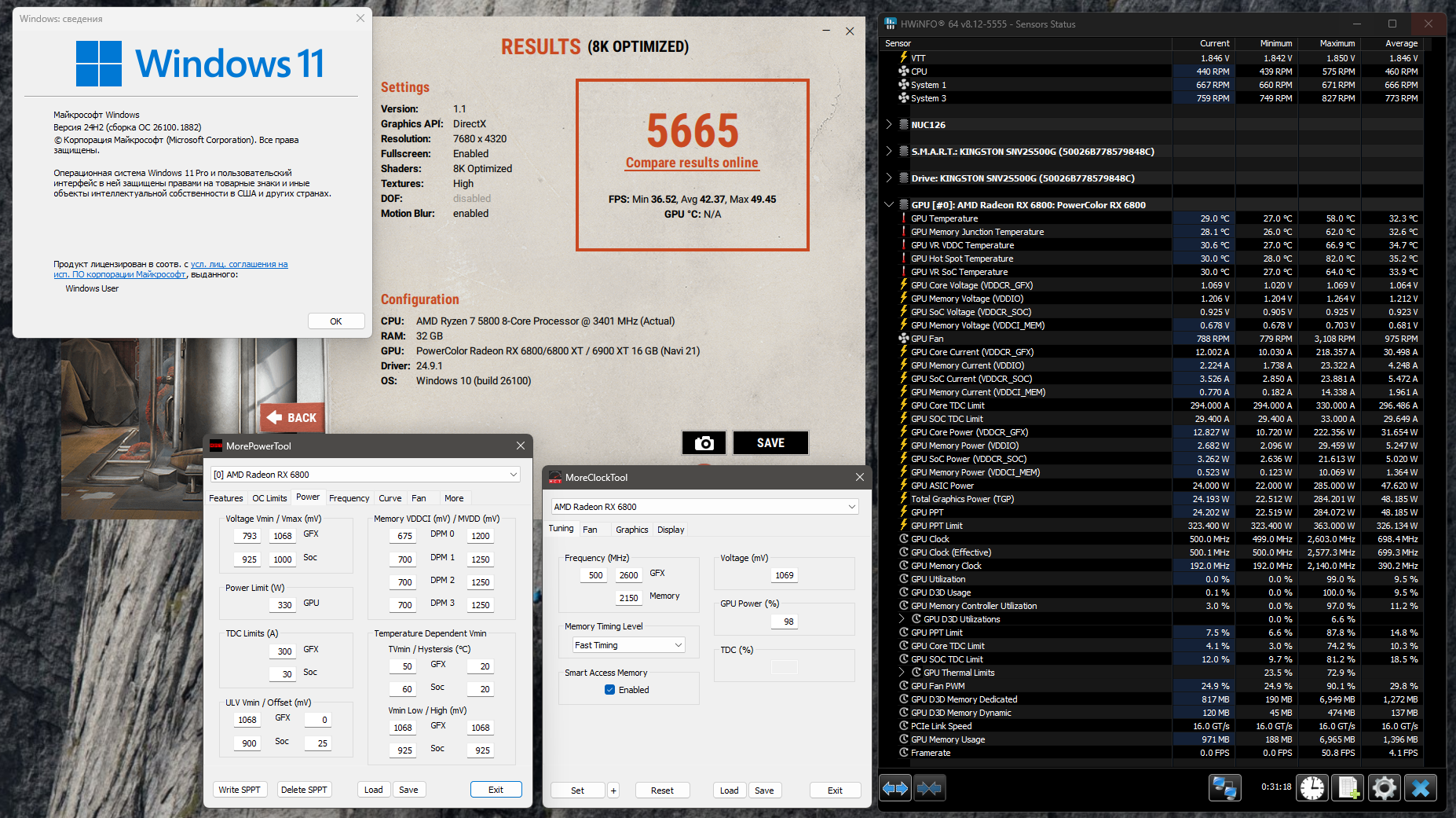Switch to OC Limits tab
Image resolution: width=1456 pixels, height=818 pixels.
point(269,498)
